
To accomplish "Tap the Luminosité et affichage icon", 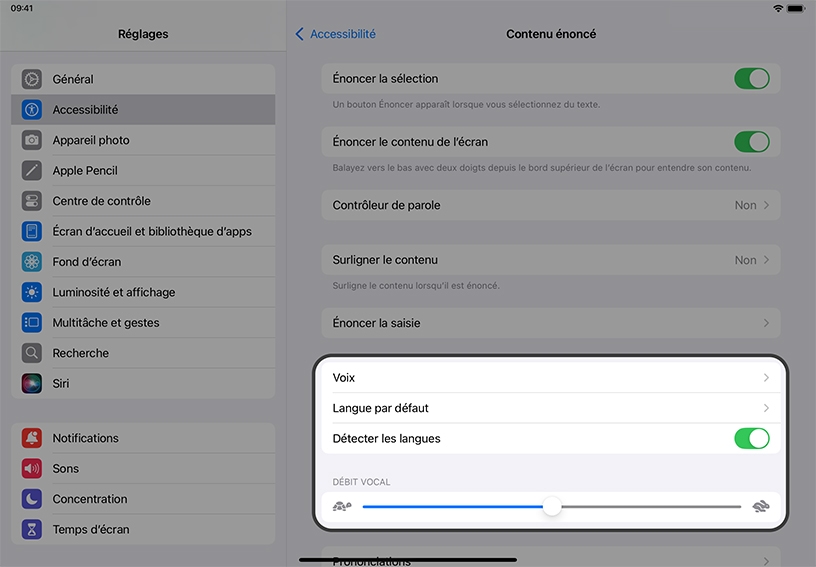I will [x=32, y=292].
